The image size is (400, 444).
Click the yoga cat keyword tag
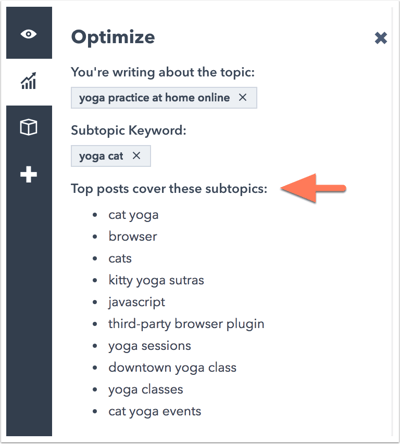pos(111,156)
